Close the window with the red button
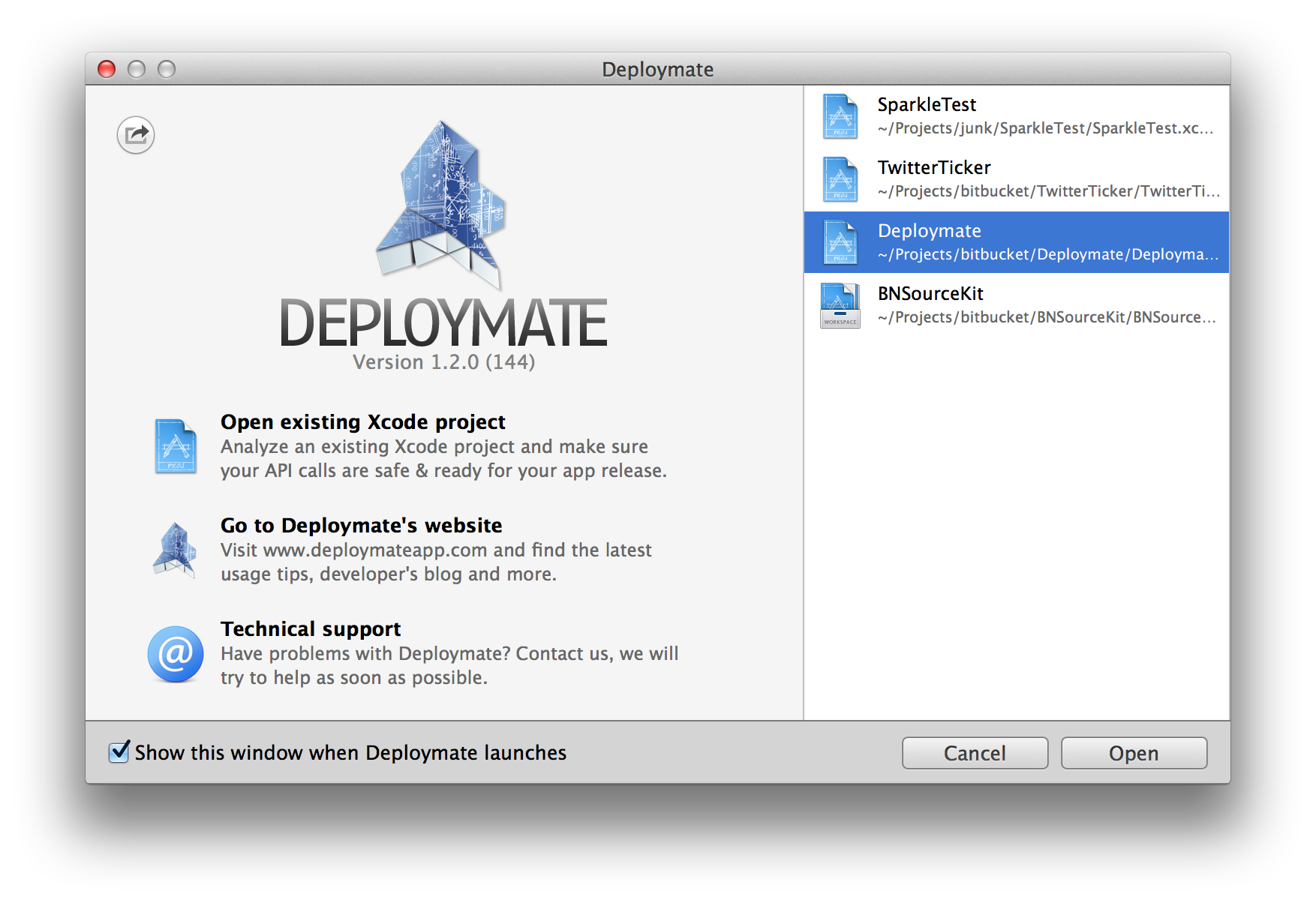Screen dimensions: 1316x903 click(107, 69)
